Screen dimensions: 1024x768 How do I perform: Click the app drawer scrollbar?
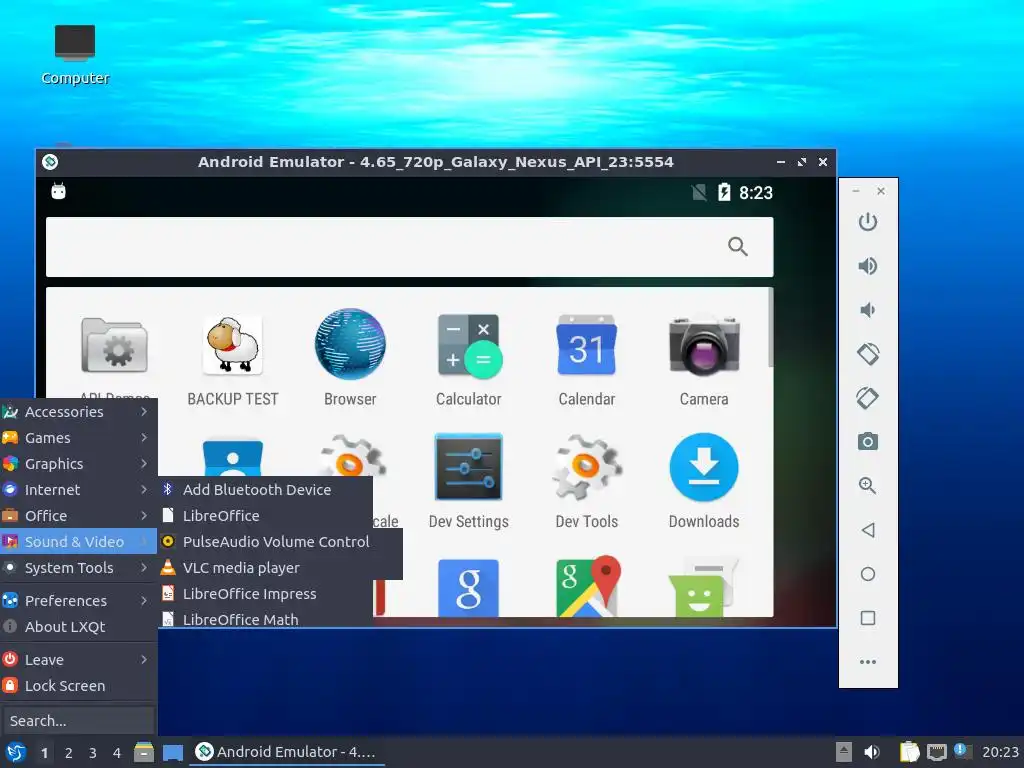click(771, 327)
